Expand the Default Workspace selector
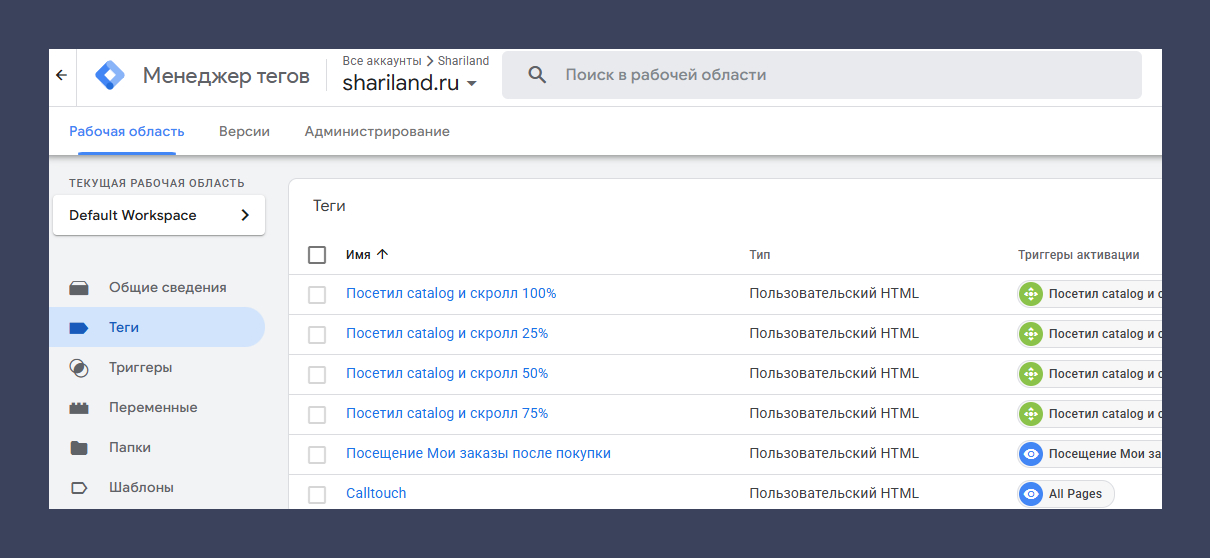The width and height of the screenshot is (1210, 558). pyautogui.click(x=159, y=215)
